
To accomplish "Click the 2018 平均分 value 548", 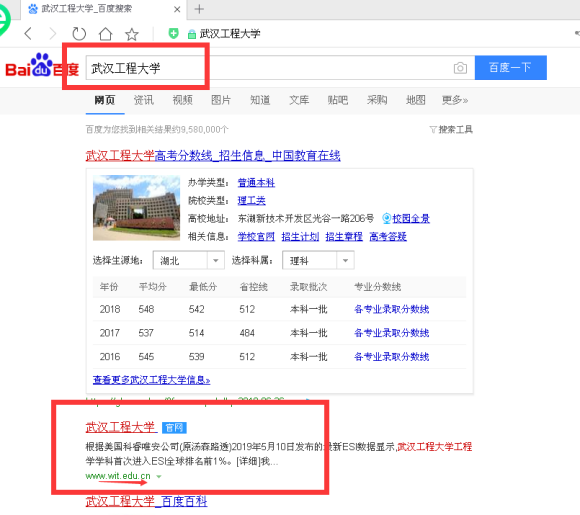I will 146,309.
